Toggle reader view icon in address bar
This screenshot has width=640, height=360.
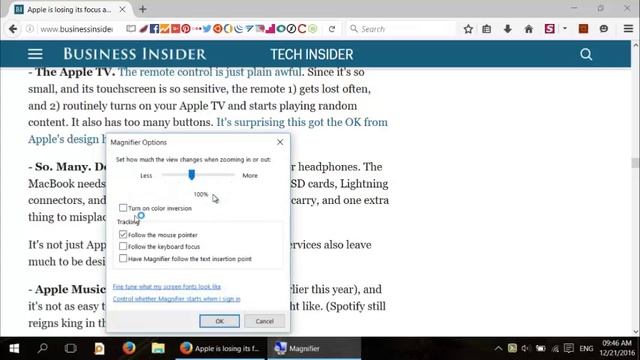(131, 29)
